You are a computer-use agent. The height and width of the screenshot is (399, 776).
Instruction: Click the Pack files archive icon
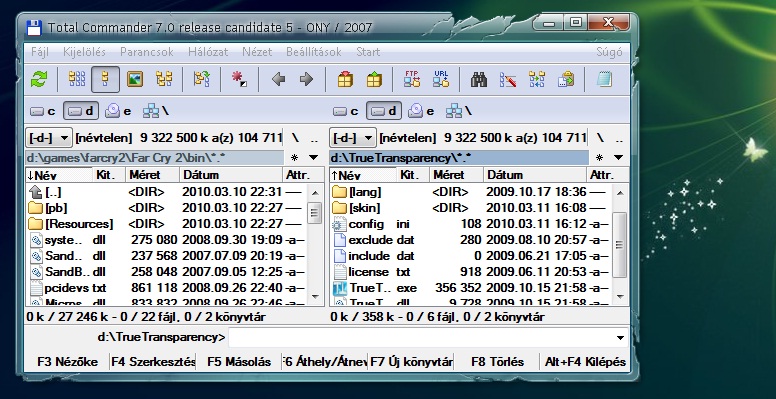click(x=345, y=79)
